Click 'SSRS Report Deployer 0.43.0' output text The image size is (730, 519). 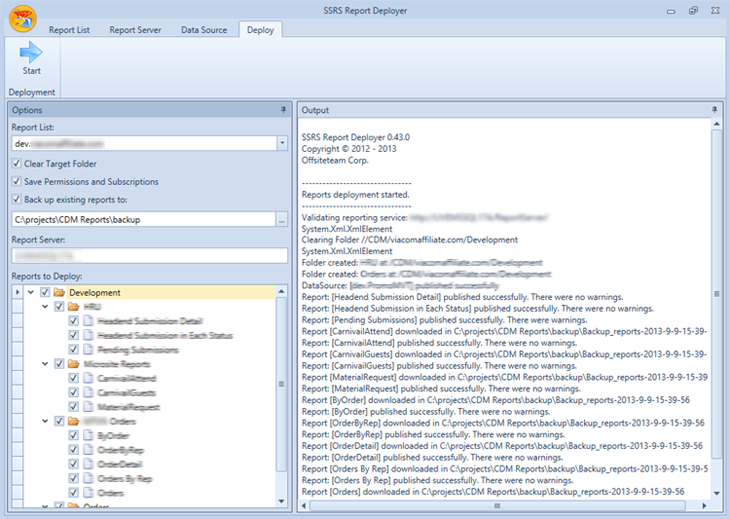[356, 137]
